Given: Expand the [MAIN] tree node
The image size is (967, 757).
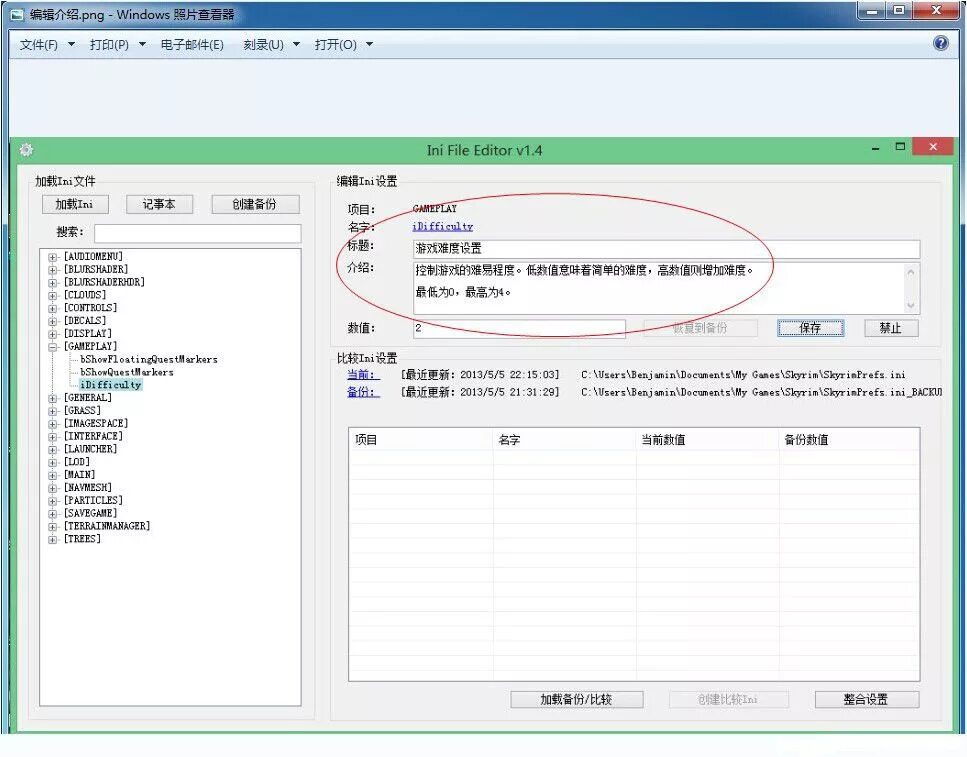Looking at the screenshot, I should click(52, 475).
